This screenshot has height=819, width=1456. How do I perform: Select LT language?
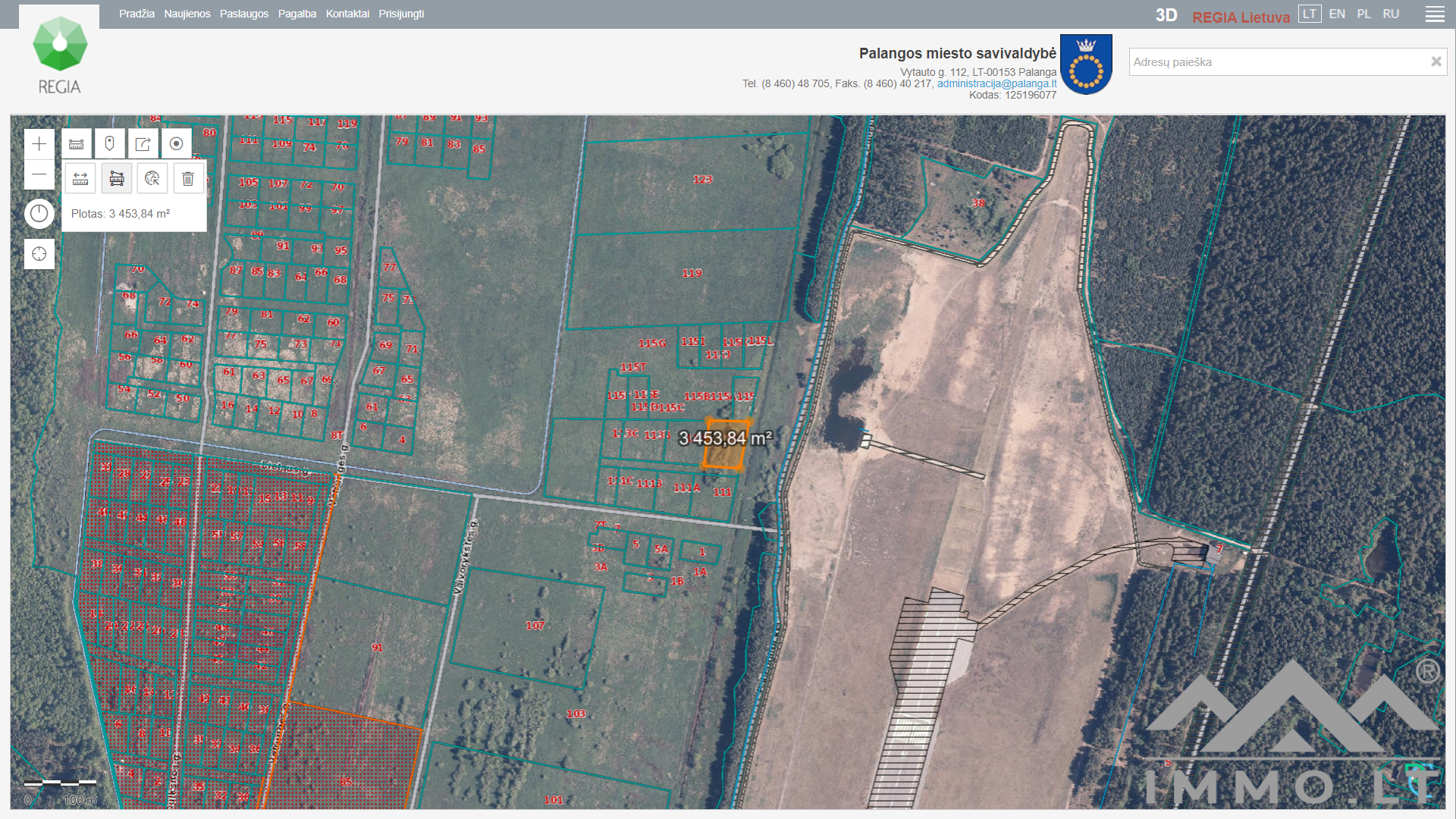click(x=1310, y=14)
